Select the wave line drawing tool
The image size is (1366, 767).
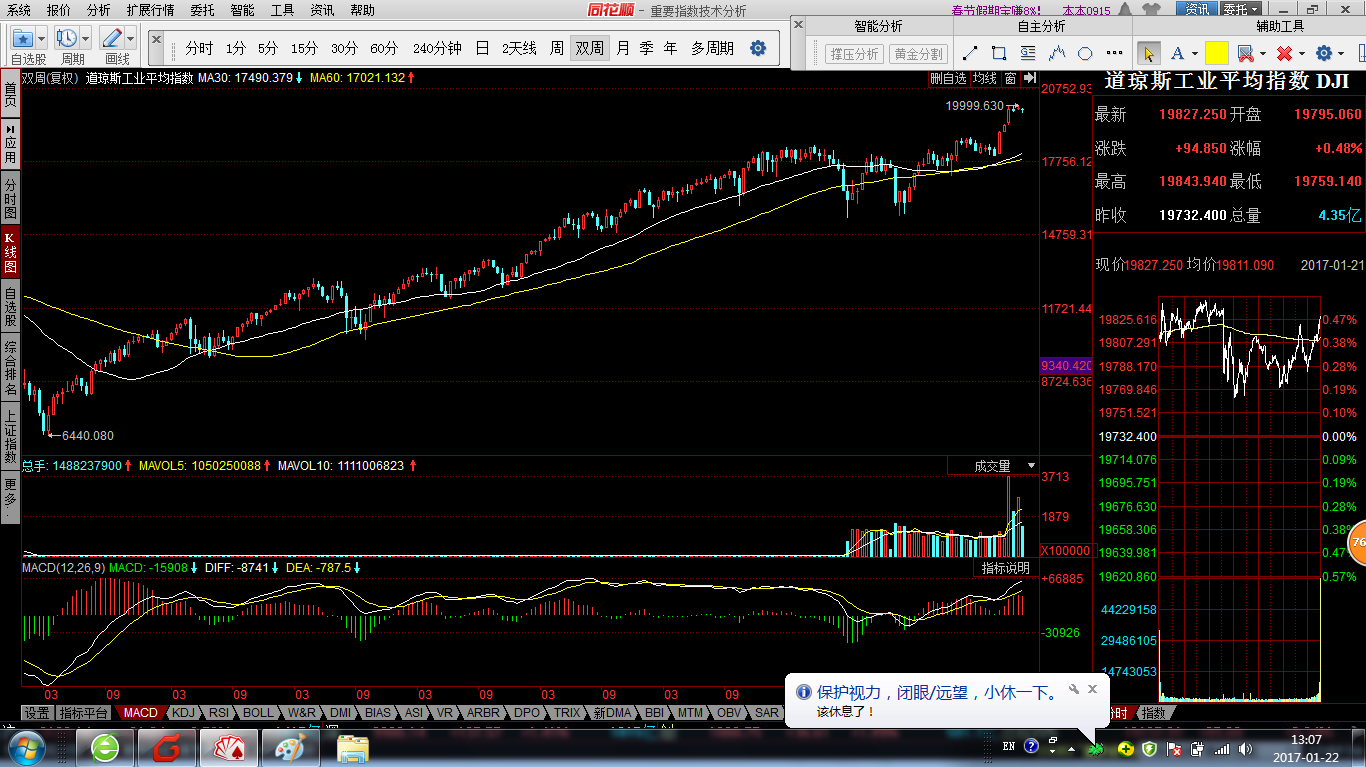tap(1057, 53)
